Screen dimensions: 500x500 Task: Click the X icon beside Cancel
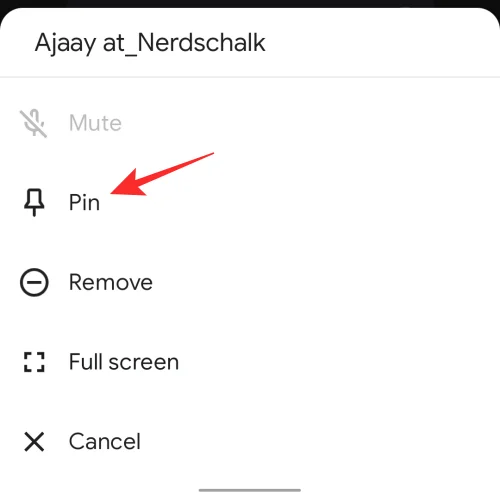(34, 442)
